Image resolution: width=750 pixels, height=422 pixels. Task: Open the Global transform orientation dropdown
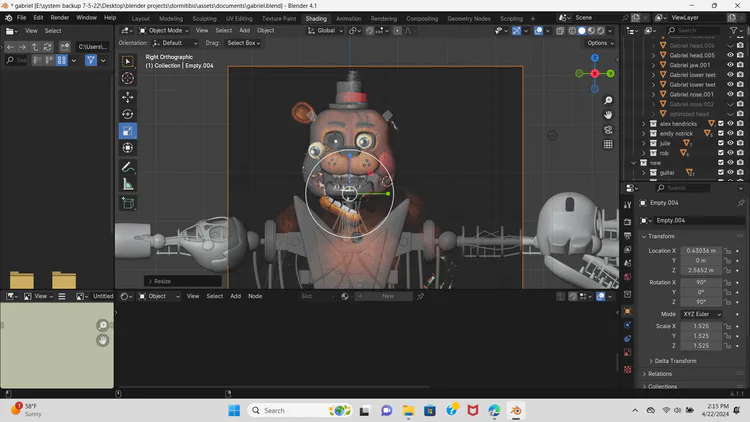tap(325, 31)
